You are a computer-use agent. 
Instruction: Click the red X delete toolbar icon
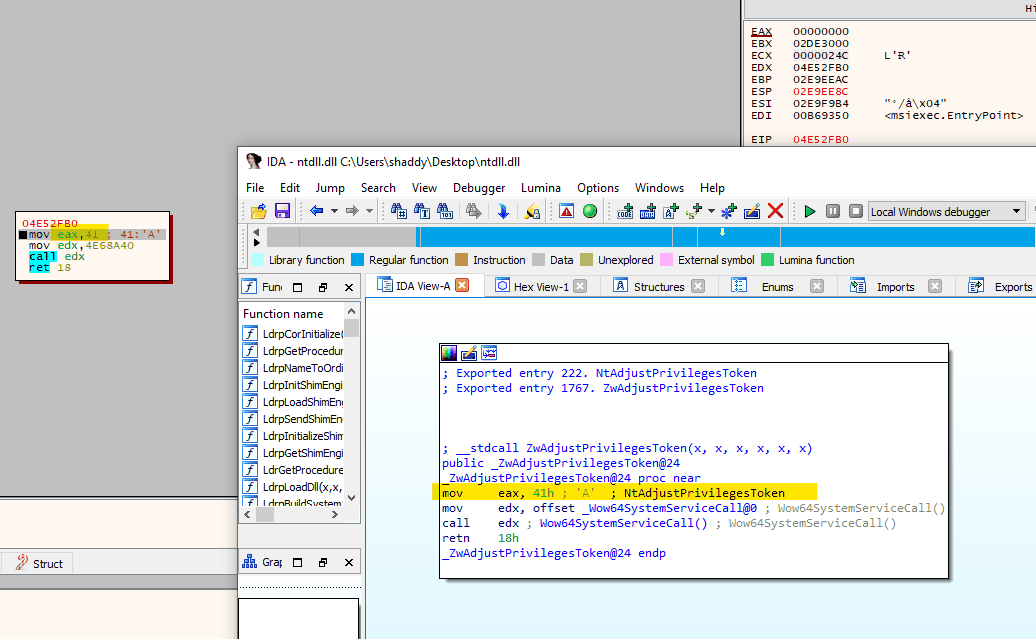[x=776, y=211]
